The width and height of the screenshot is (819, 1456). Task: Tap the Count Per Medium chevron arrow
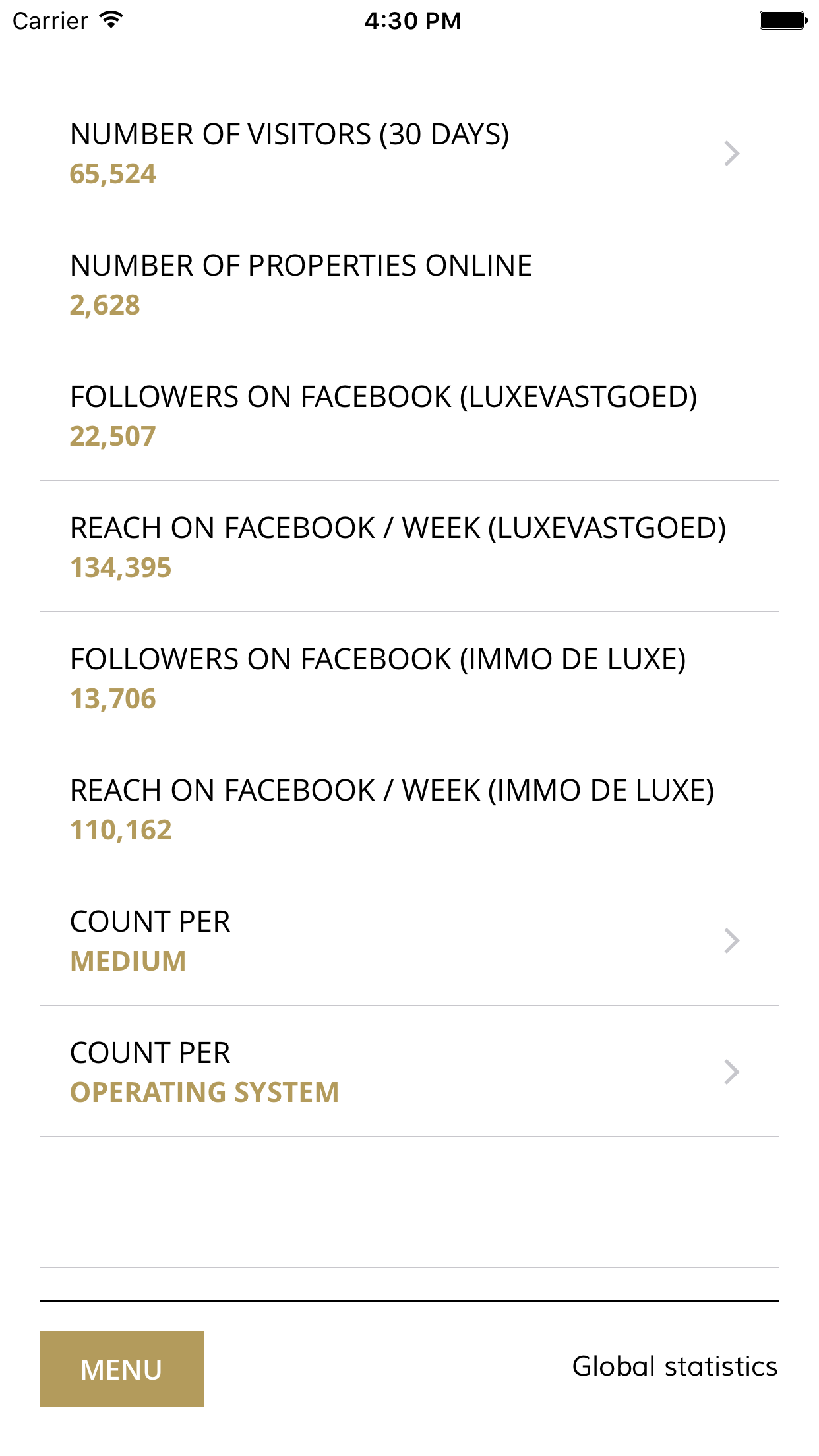(x=731, y=941)
